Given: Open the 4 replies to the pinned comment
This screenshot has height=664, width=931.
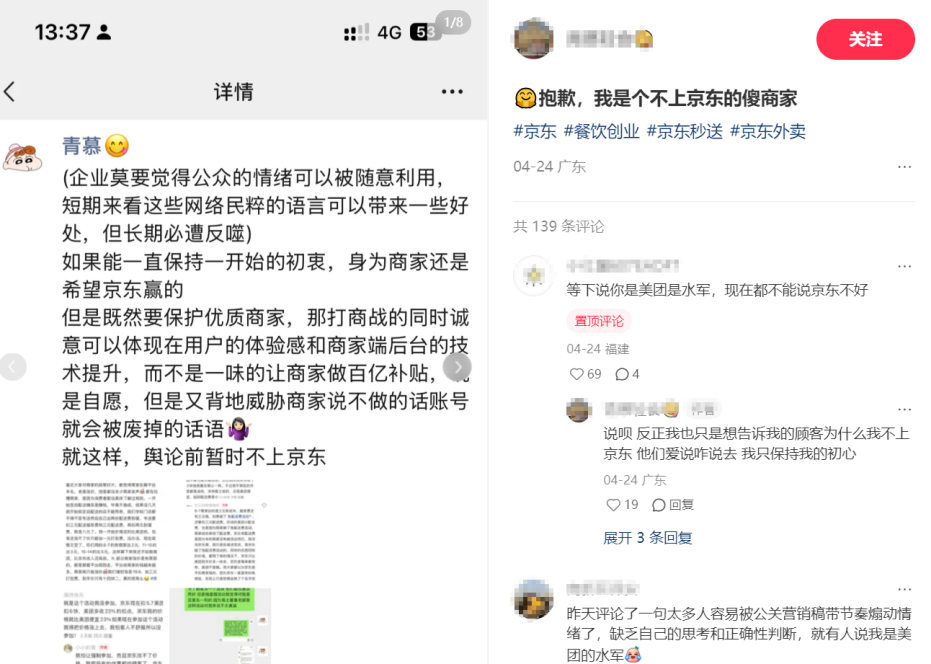Looking at the screenshot, I should pos(627,374).
